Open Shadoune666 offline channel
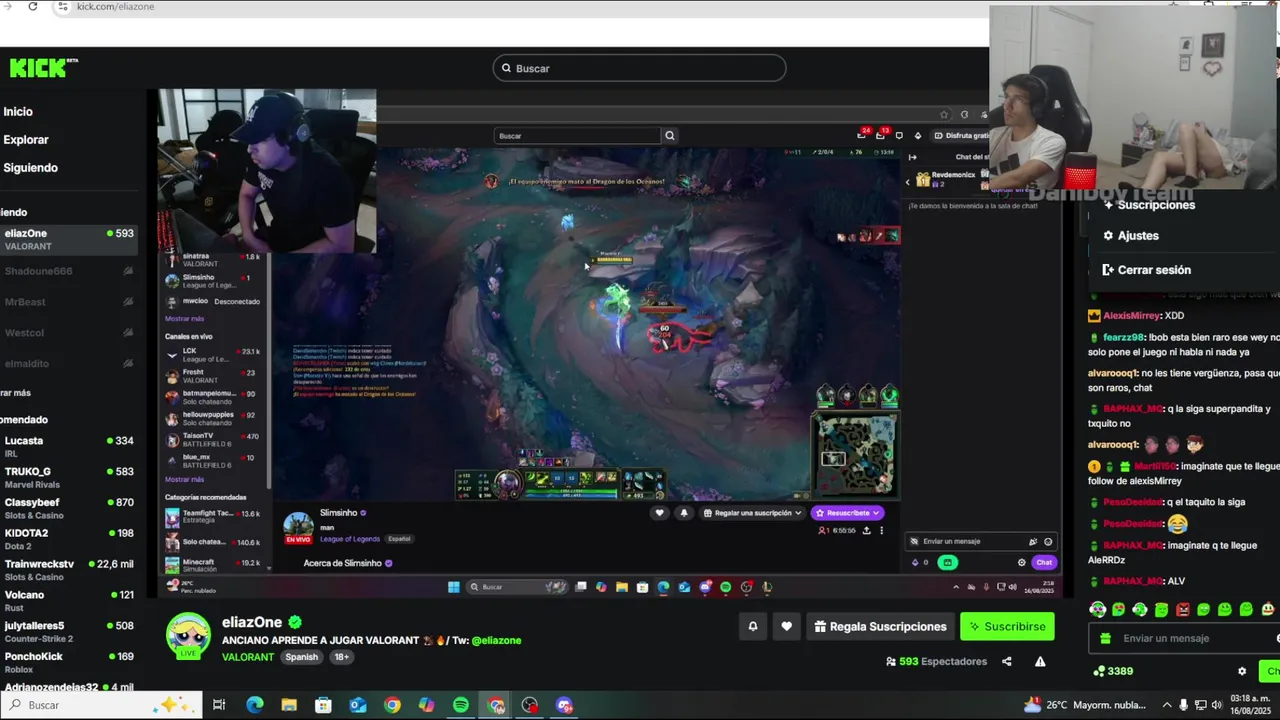1280x720 pixels. 68,271
